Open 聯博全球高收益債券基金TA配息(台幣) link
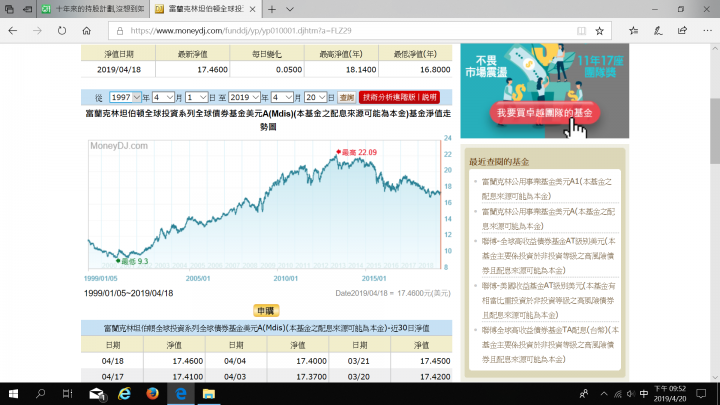720x405 pixels. point(550,344)
